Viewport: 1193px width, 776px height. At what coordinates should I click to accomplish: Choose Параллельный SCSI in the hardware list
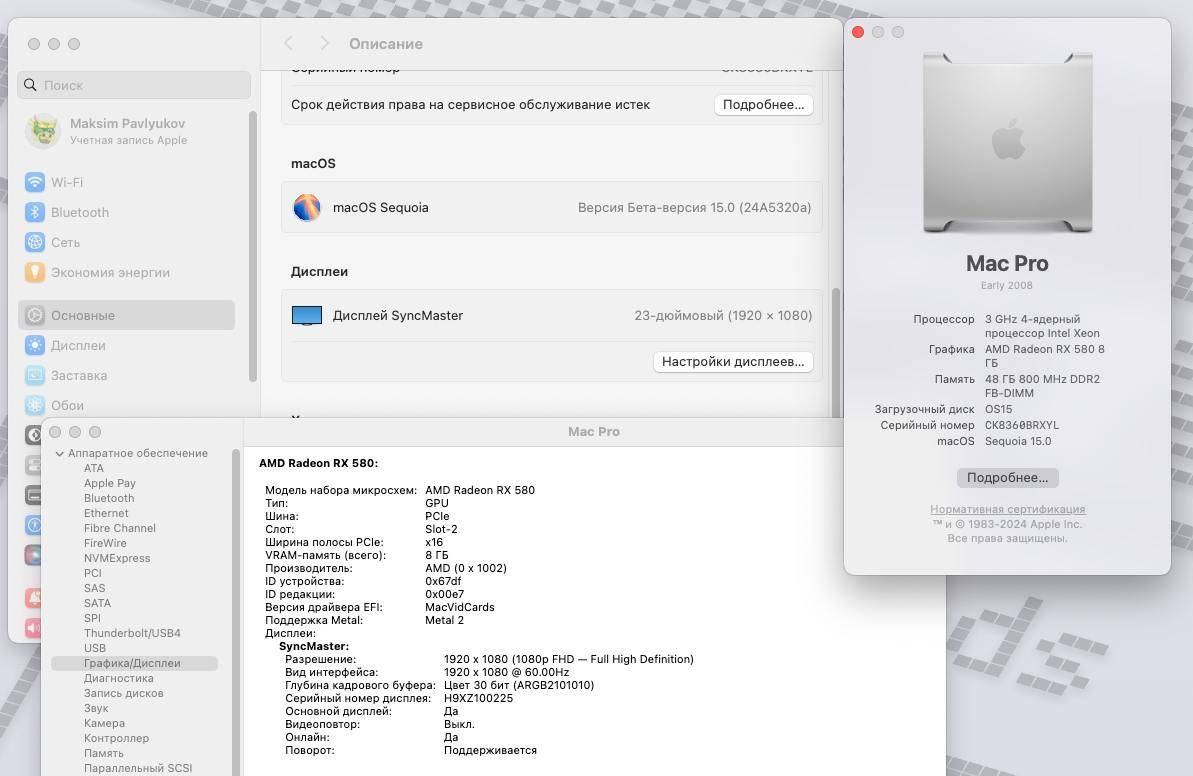tap(138, 768)
